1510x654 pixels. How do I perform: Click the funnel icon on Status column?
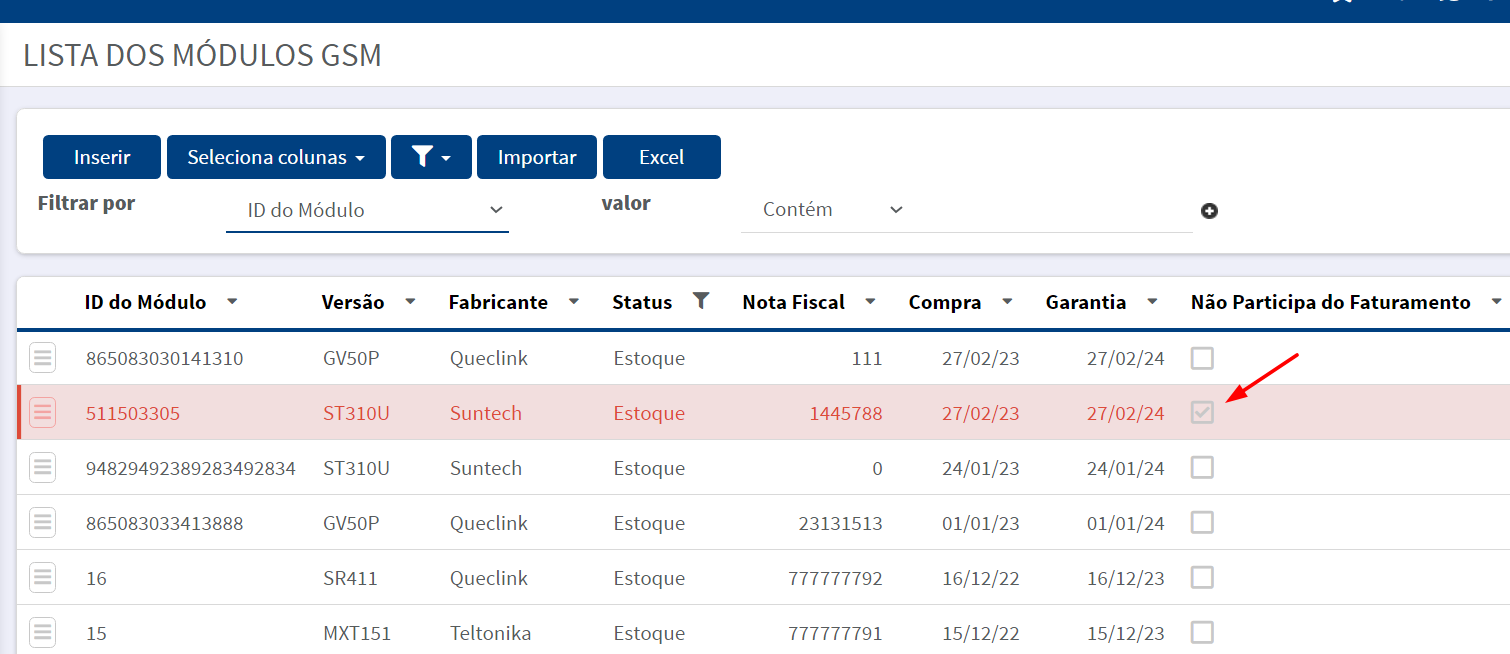pos(701,301)
